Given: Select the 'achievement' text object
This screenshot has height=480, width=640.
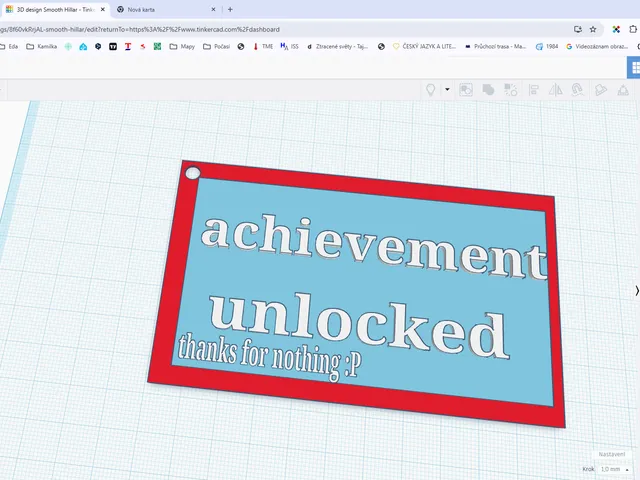Looking at the screenshot, I should tap(373, 247).
